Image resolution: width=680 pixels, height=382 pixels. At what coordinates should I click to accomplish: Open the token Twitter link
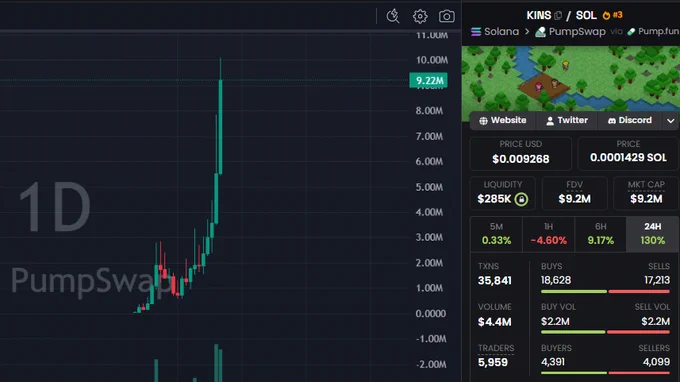click(x=567, y=121)
